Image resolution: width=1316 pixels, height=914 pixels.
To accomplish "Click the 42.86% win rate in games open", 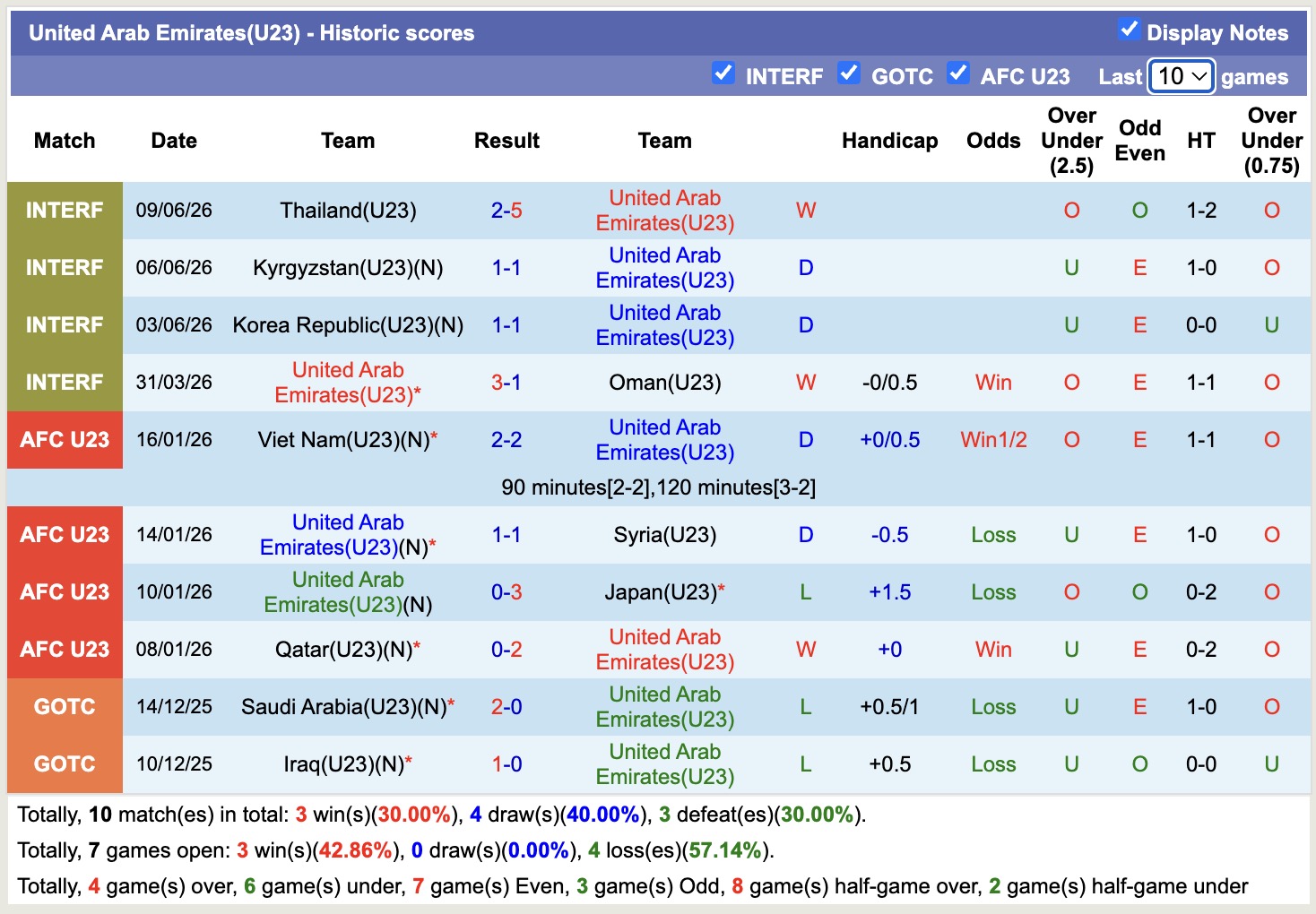I will pos(355,850).
